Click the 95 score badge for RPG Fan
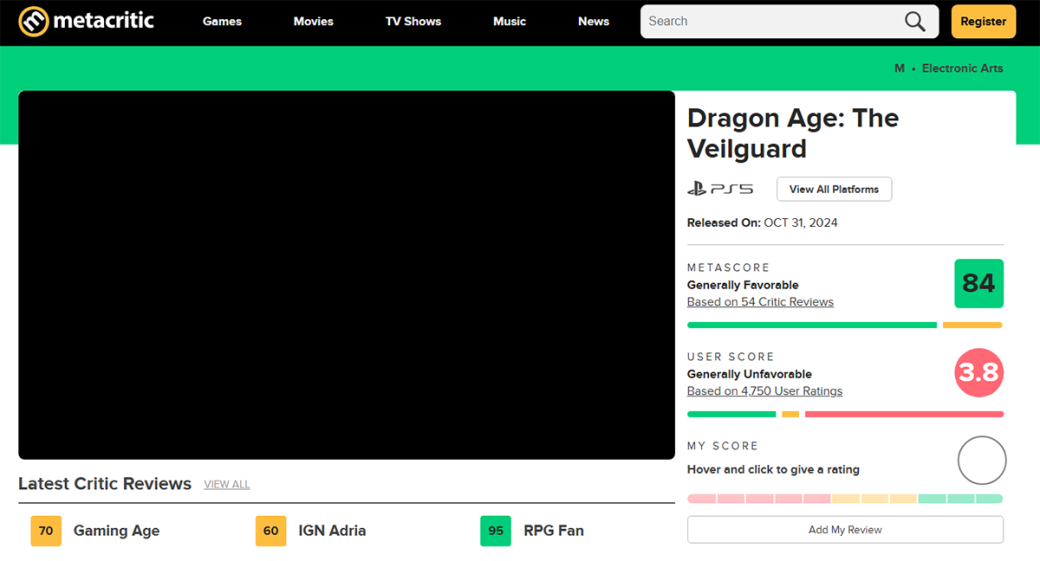 pos(495,530)
